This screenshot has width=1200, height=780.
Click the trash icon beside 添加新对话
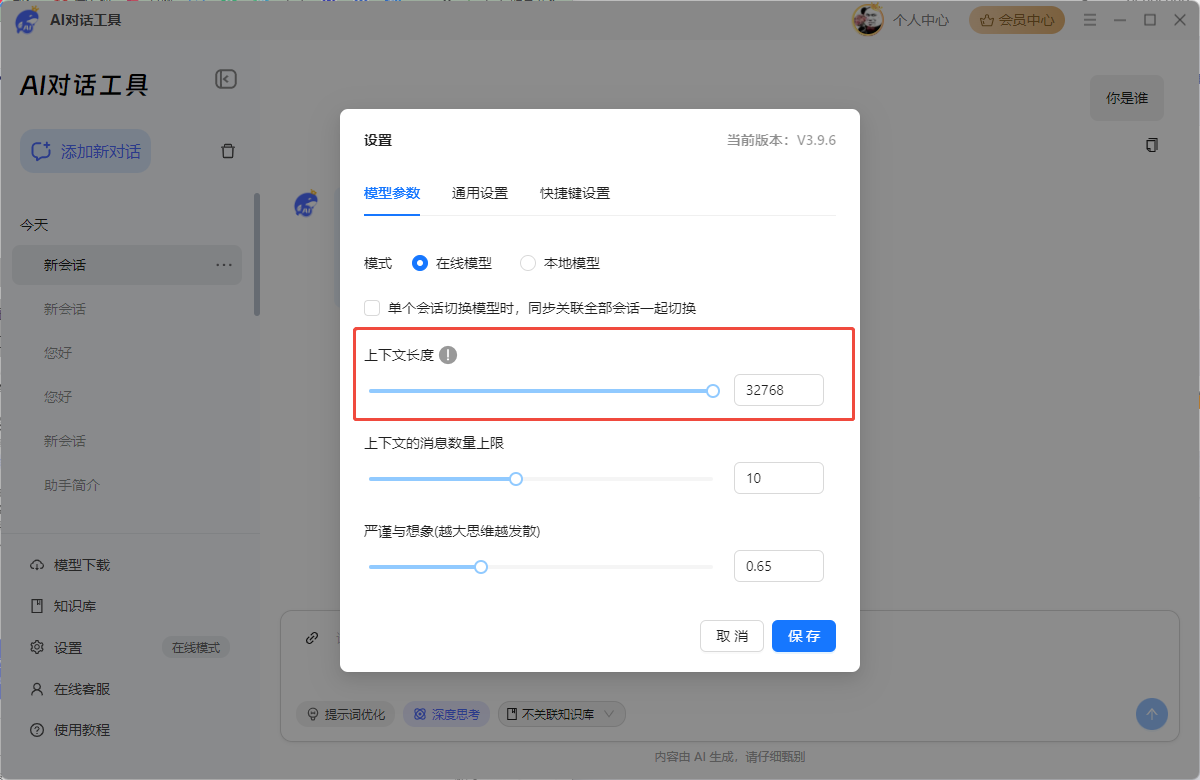coord(227,150)
